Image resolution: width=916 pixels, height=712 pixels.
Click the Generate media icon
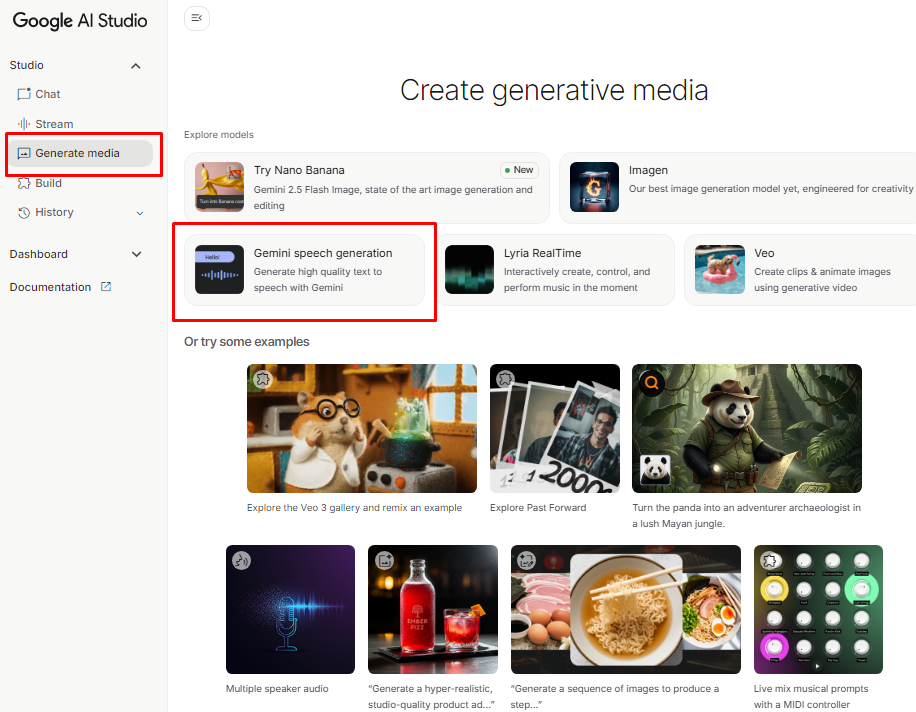point(23,153)
